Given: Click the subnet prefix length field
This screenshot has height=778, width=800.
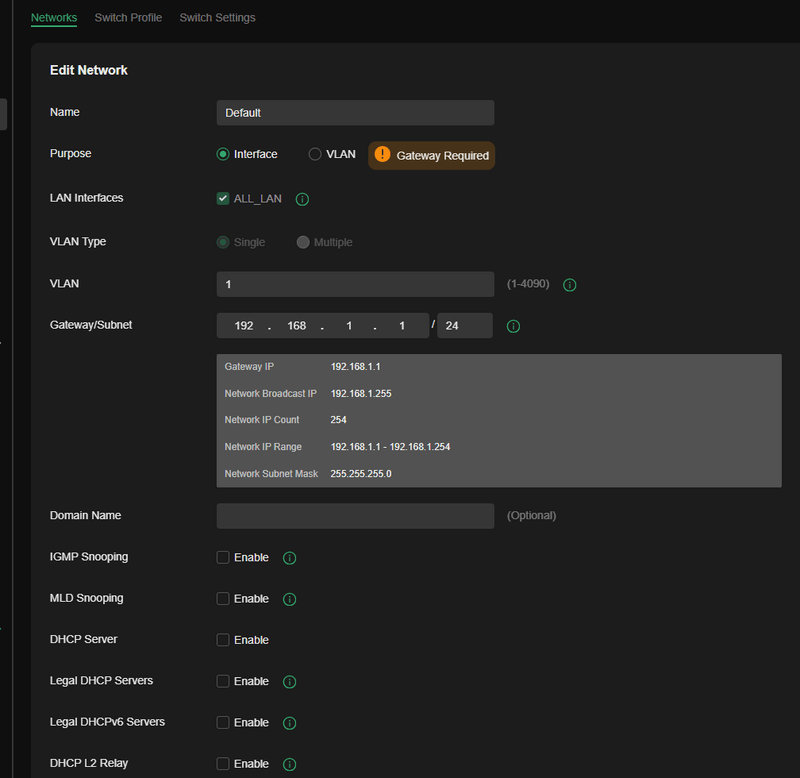Looking at the screenshot, I should click(x=464, y=326).
